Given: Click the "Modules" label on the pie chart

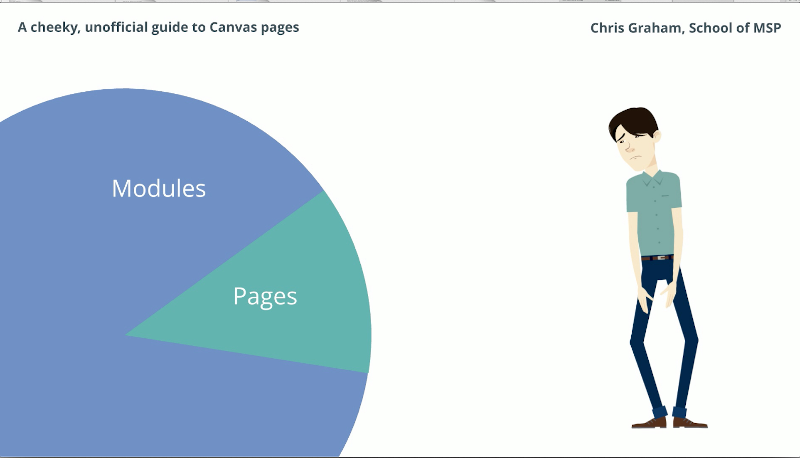Looking at the screenshot, I should 159,188.
